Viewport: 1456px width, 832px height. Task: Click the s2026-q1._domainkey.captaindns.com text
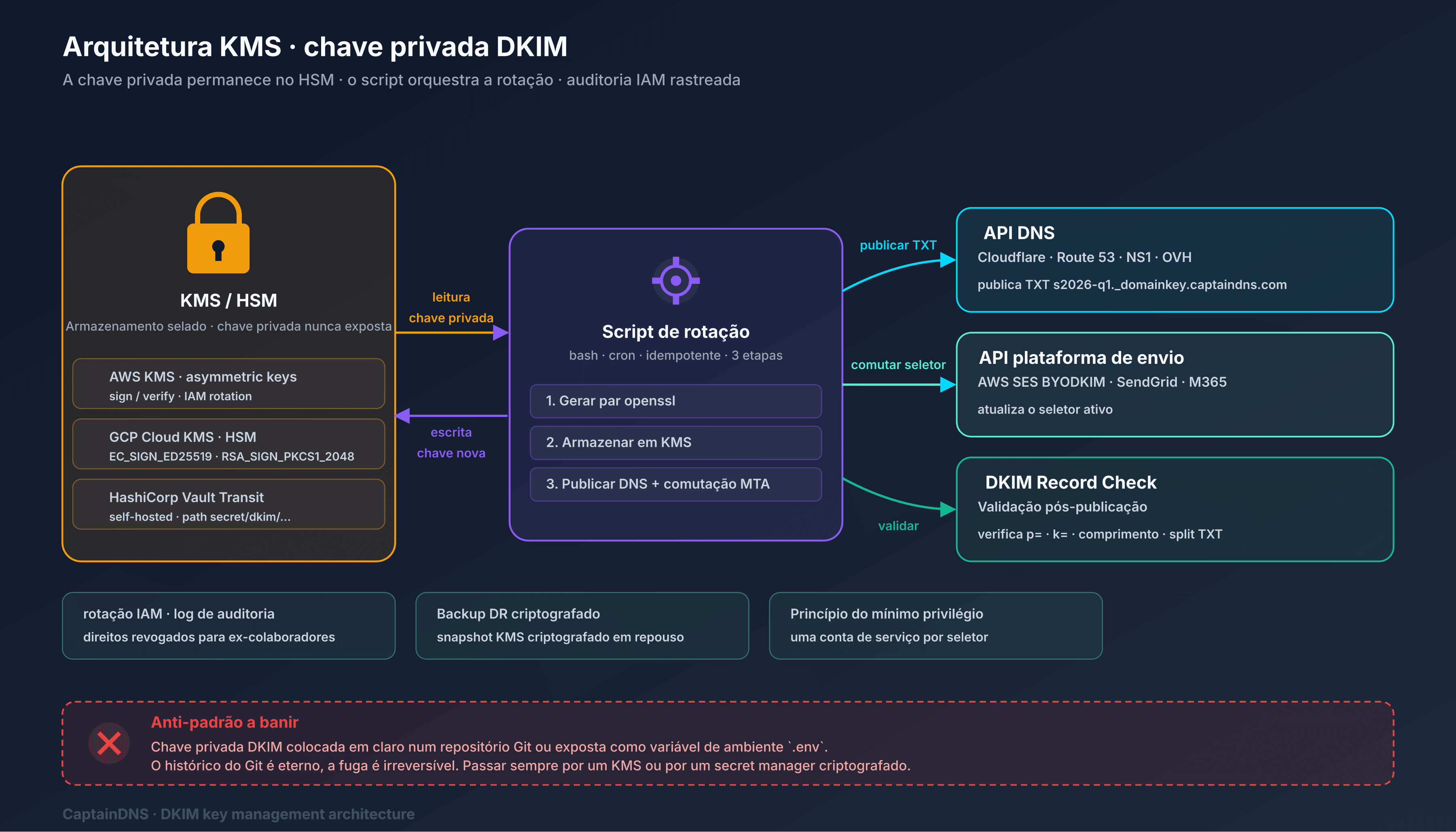coord(1170,285)
